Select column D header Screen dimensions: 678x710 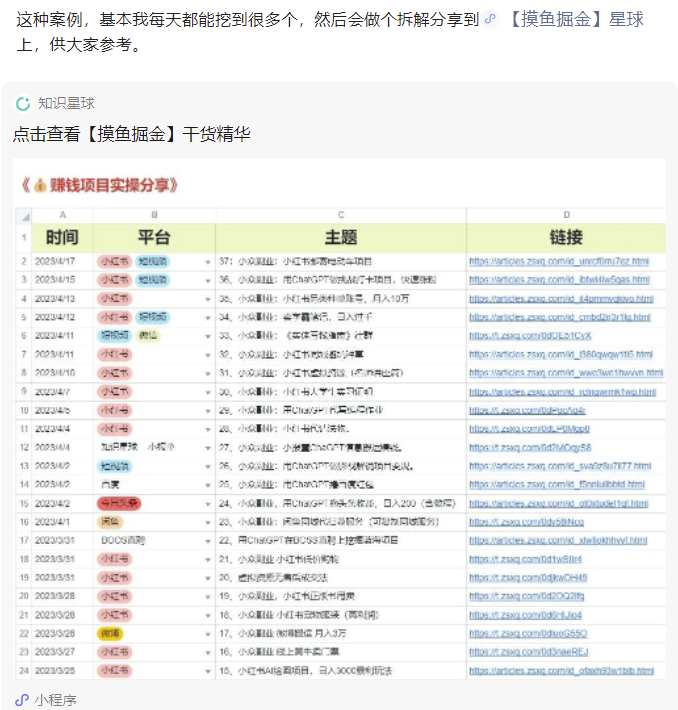pos(566,215)
